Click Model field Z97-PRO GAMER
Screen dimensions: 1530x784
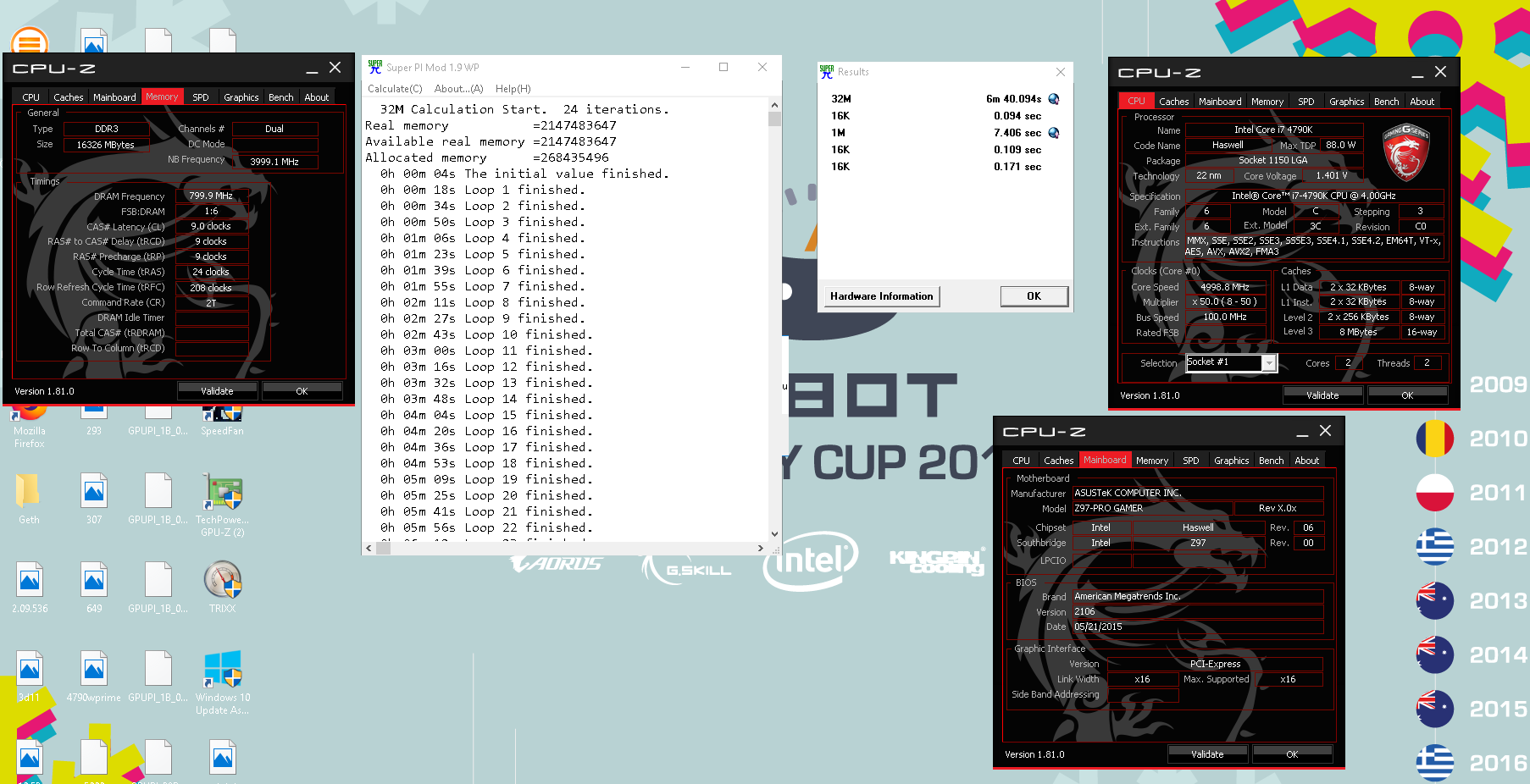(x=1152, y=509)
